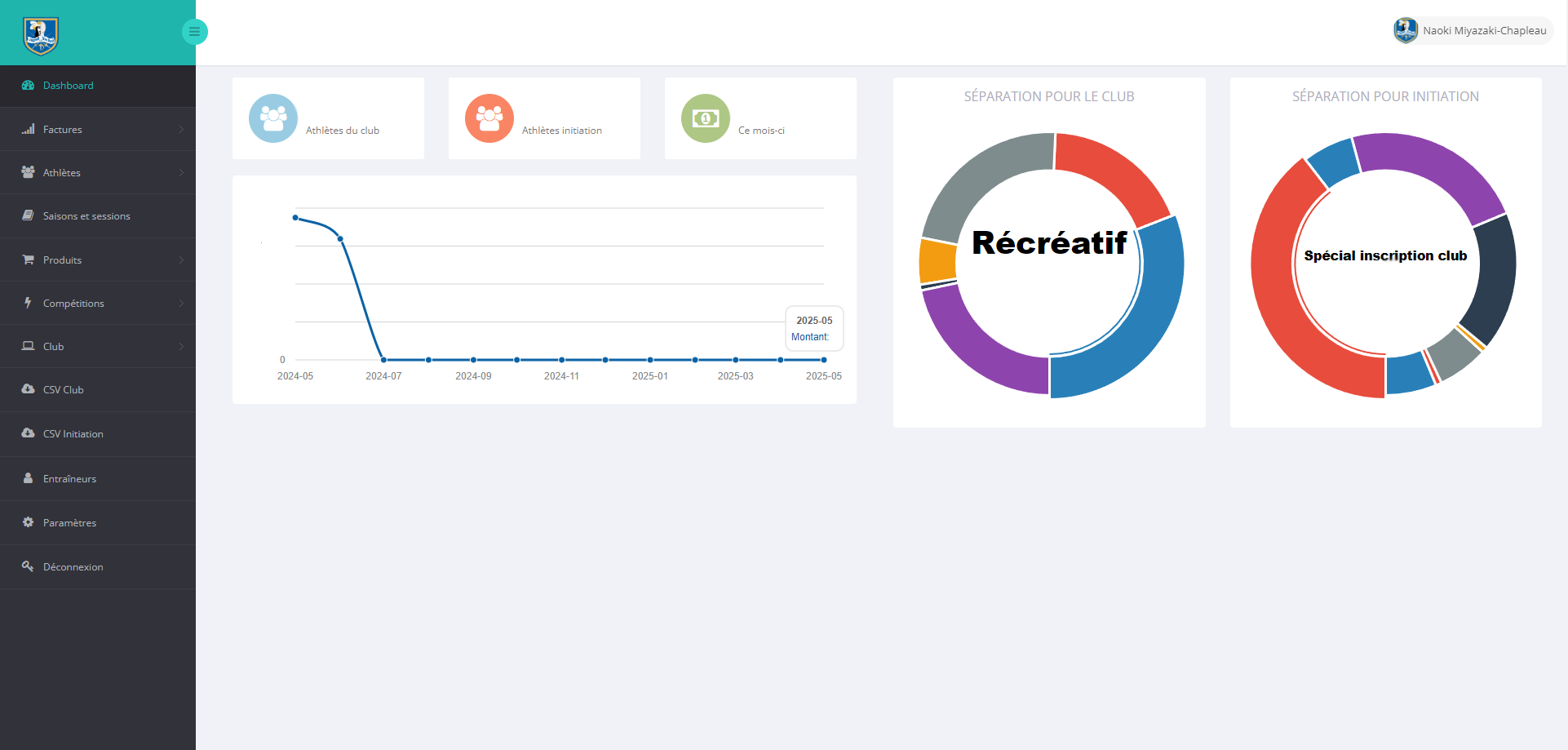Expand the Athlètes submenu chevron
Viewport: 1568px width, 750px height.
[x=181, y=173]
